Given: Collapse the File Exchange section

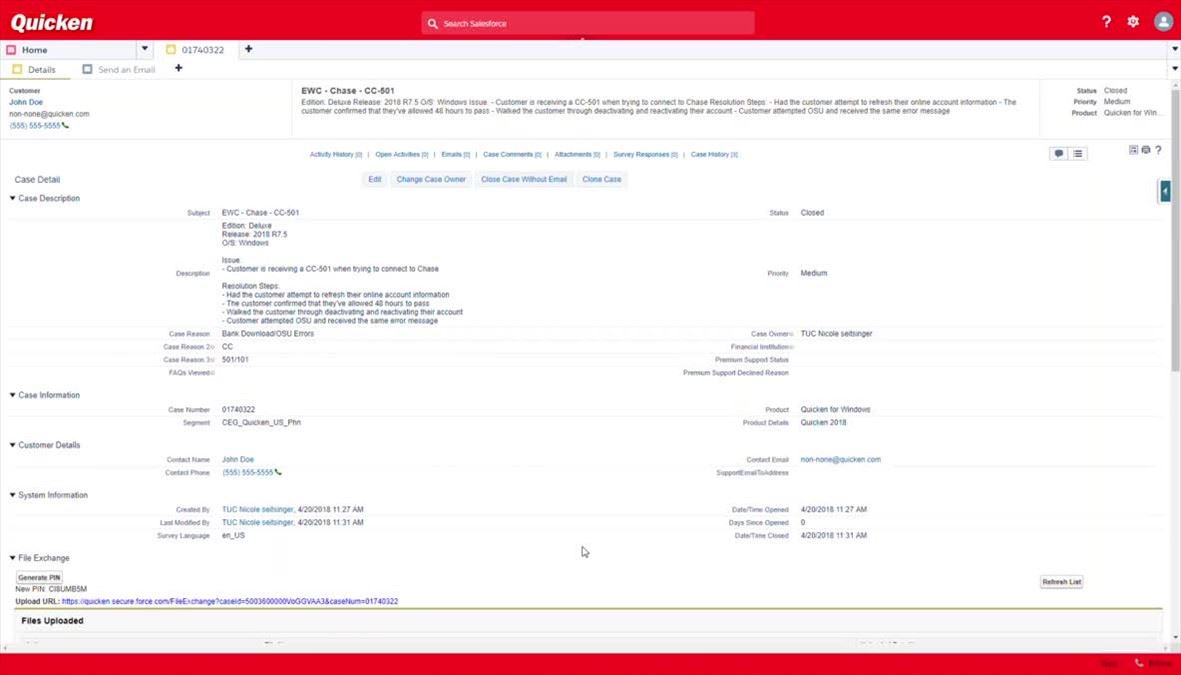Looking at the screenshot, I should click(x=13, y=558).
